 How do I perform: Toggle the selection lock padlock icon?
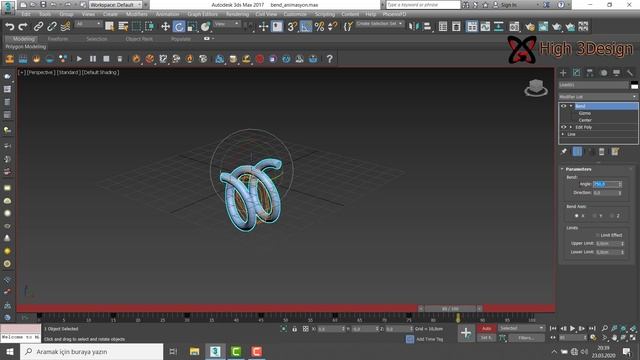(294, 329)
